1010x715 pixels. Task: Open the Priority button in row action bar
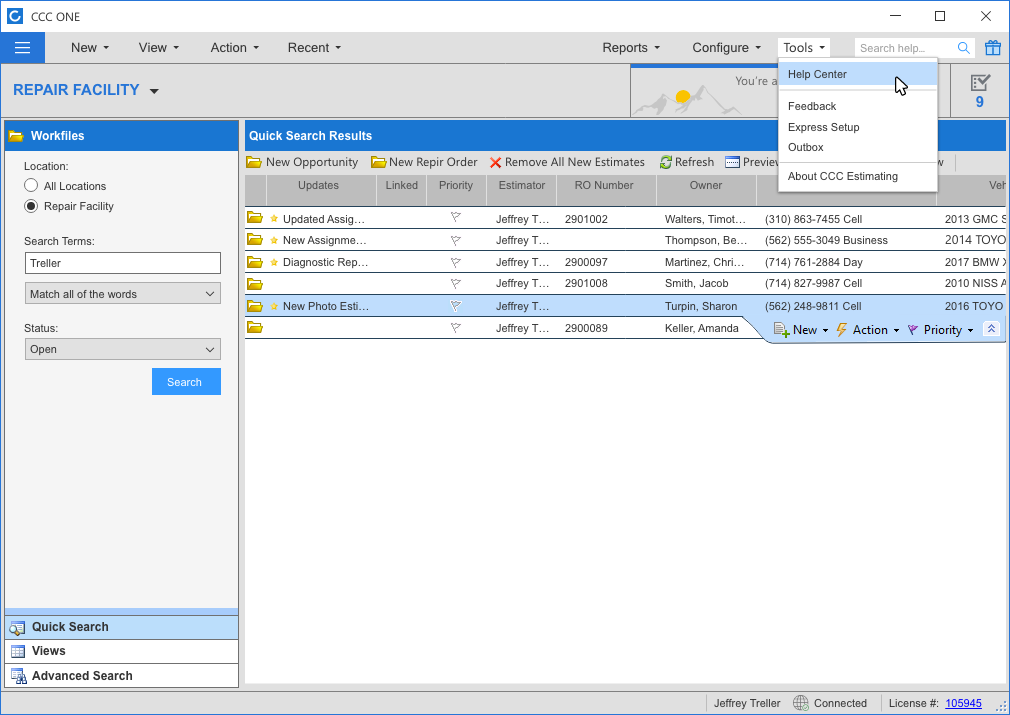point(940,330)
